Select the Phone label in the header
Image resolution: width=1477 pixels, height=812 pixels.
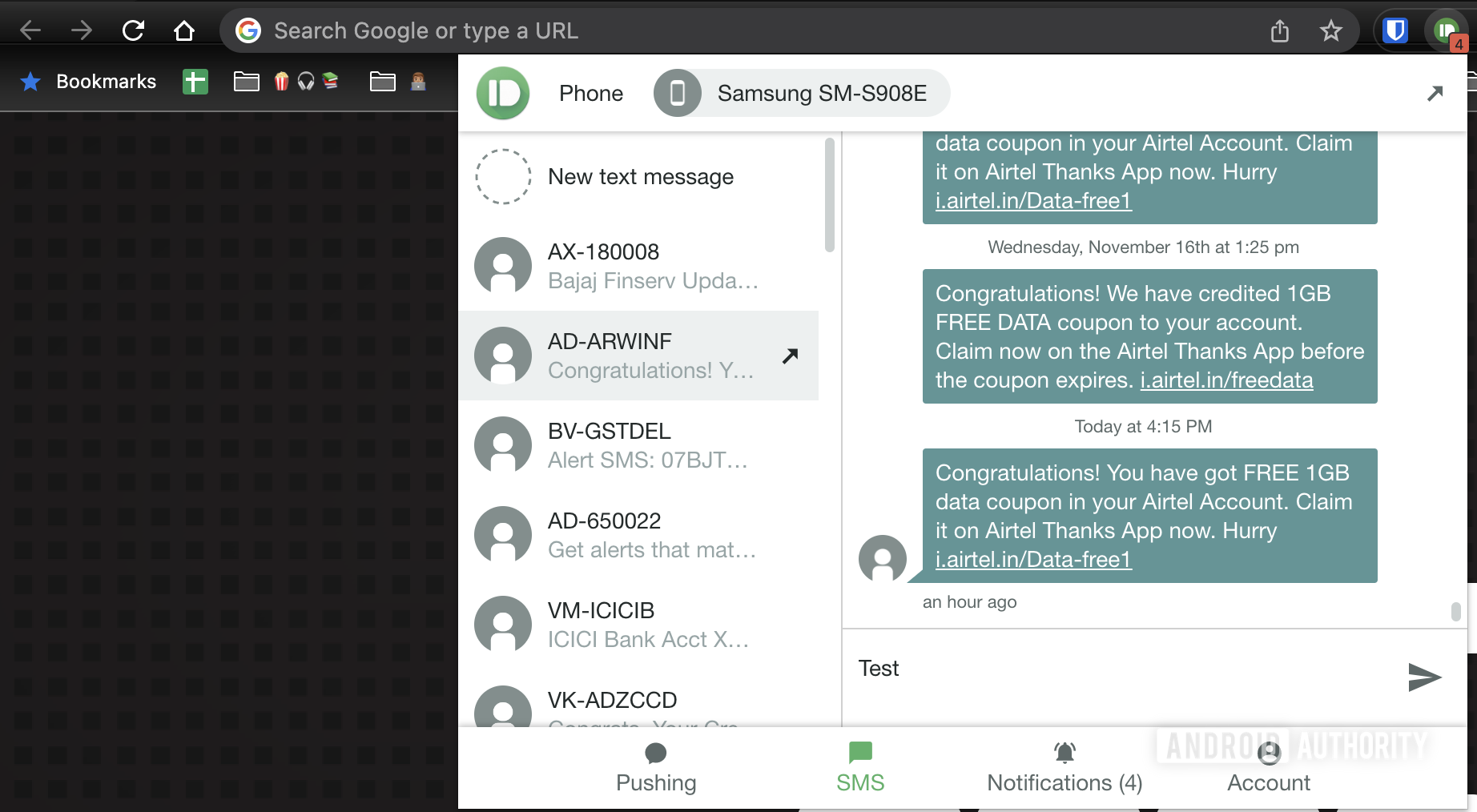(x=591, y=94)
